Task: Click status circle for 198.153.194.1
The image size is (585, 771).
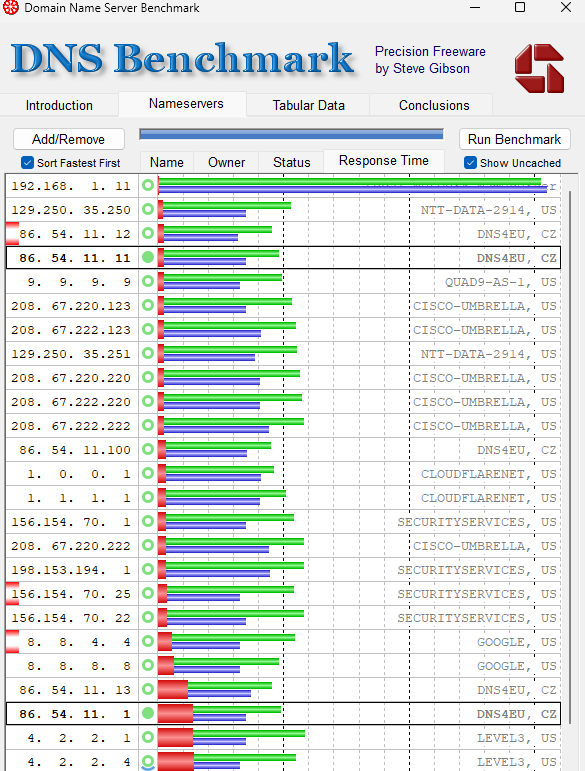Action: [148, 569]
